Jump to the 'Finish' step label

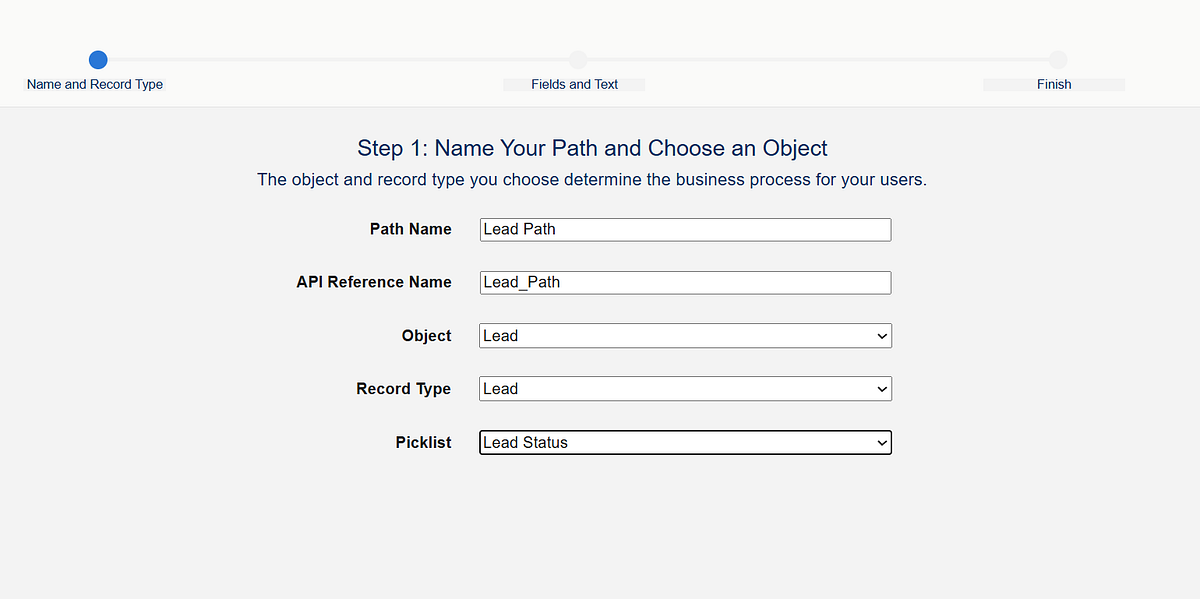[1054, 85]
